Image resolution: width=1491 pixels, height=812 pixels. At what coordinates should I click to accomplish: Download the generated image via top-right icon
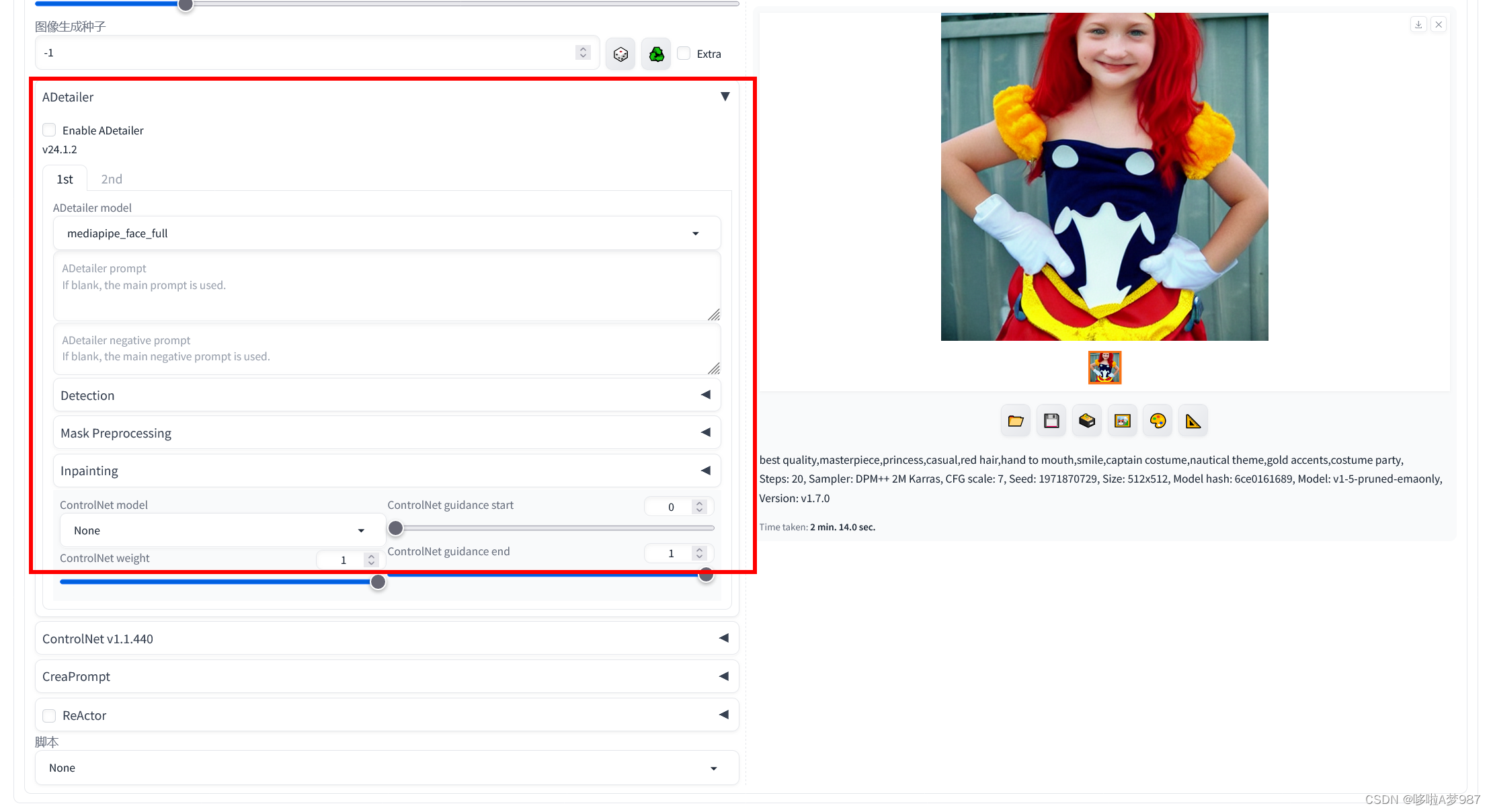coord(1418,25)
